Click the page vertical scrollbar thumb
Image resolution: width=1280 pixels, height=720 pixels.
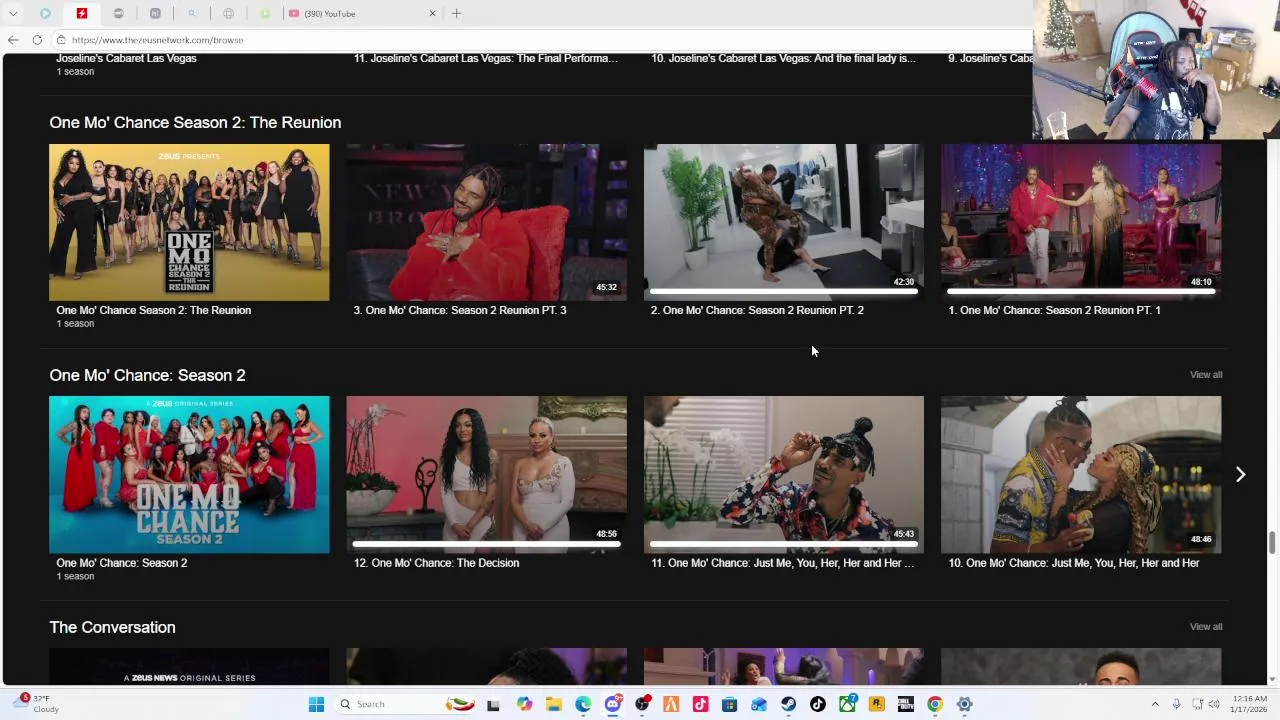(x=1272, y=543)
